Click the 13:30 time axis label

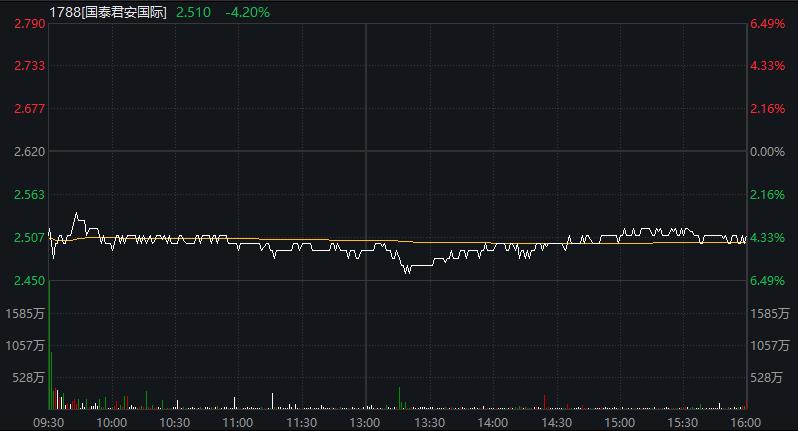pyautogui.click(x=429, y=423)
